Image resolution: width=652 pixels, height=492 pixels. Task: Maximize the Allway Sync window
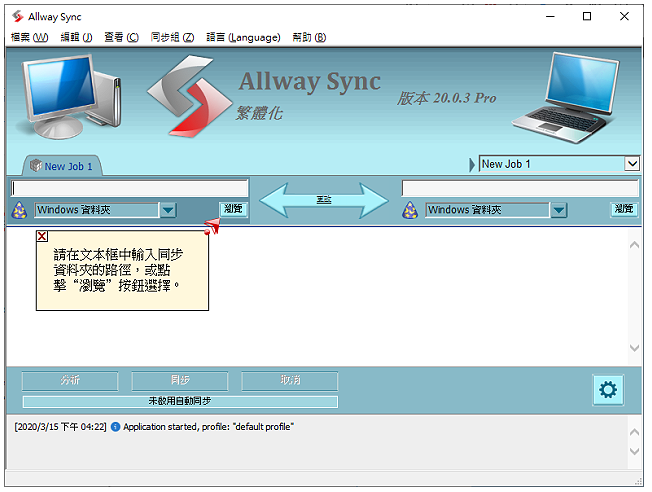point(587,17)
